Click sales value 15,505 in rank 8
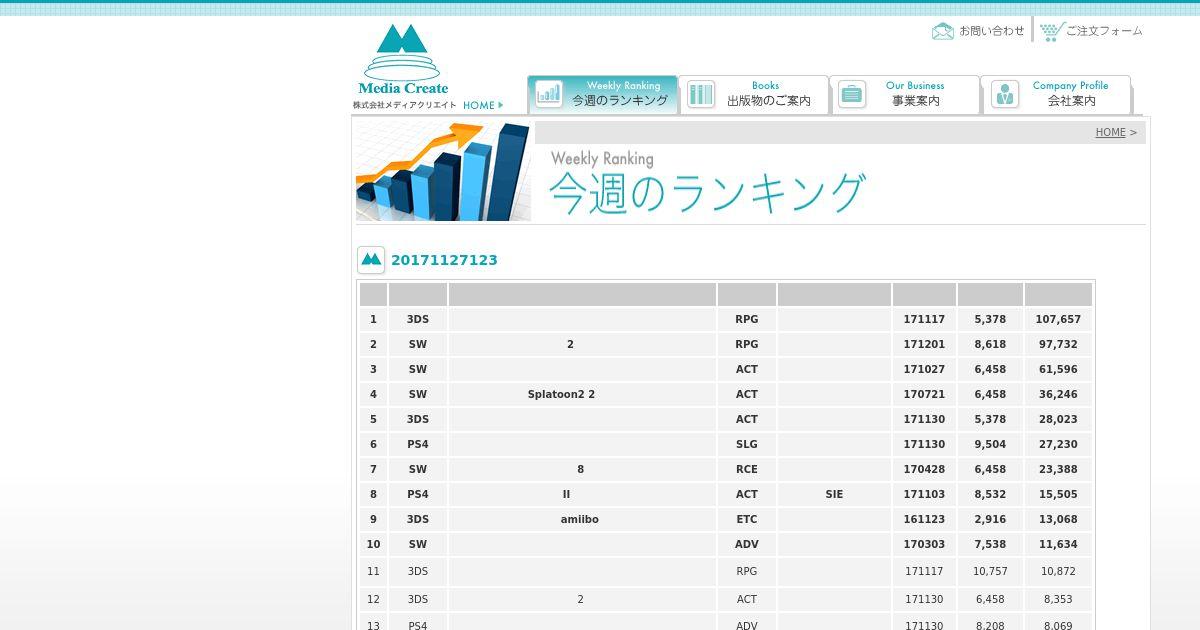1200x630 pixels. tap(1058, 494)
